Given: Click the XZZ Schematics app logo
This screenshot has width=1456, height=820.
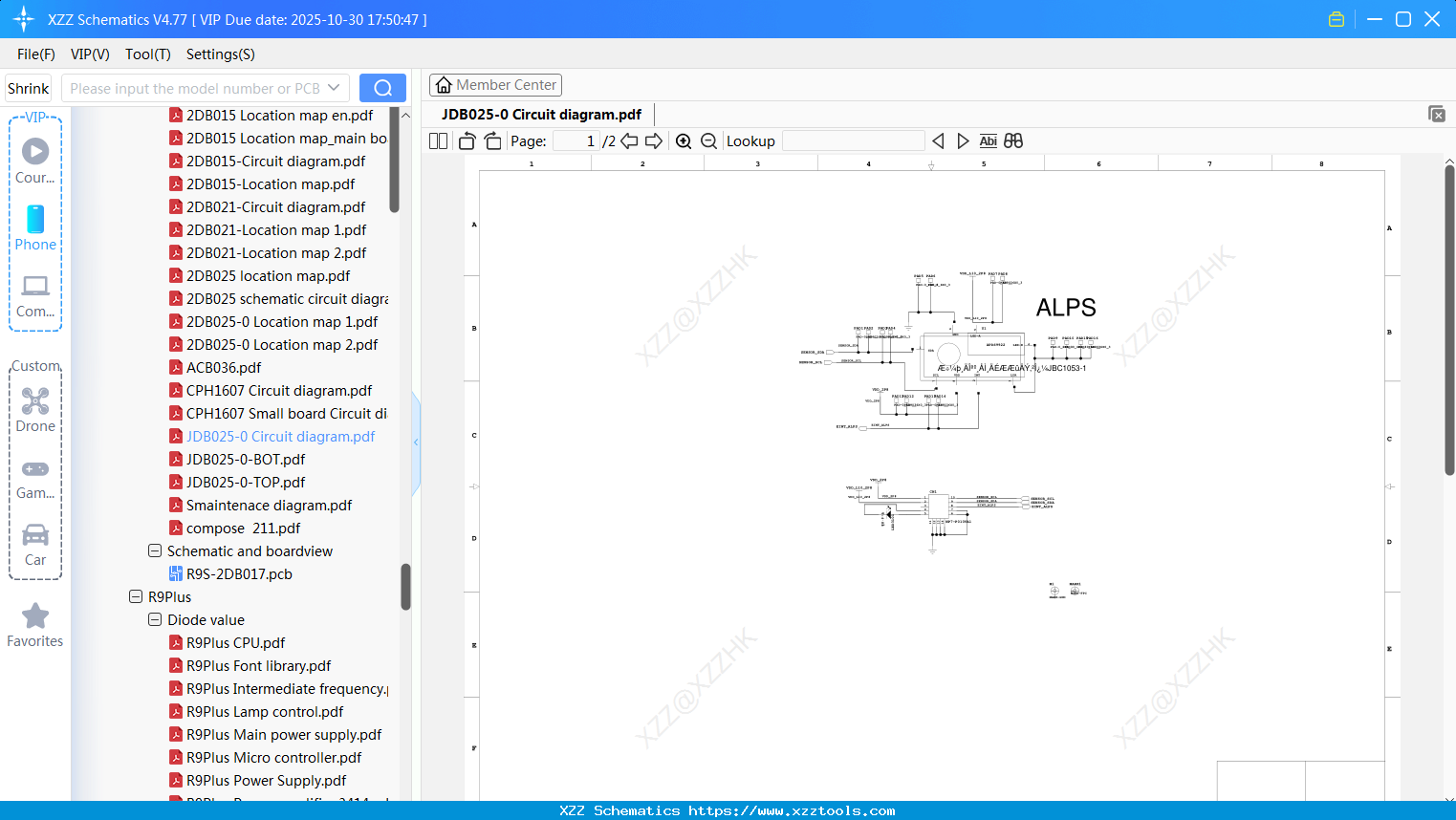Looking at the screenshot, I should 24,19.
